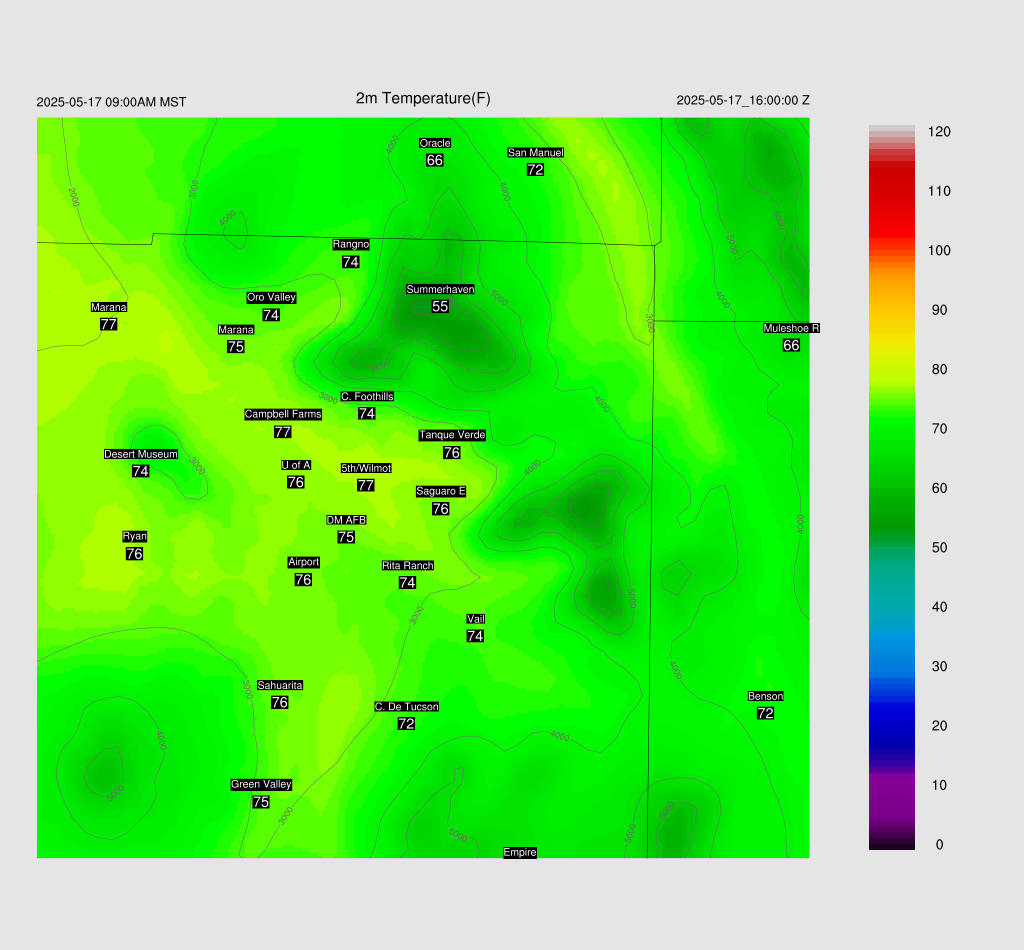Select the San Manuel station label

pyautogui.click(x=536, y=152)
